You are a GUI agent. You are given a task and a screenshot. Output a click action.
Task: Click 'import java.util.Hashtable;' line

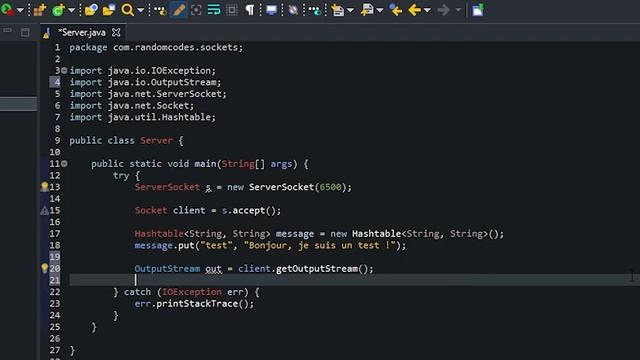(142, 117)
